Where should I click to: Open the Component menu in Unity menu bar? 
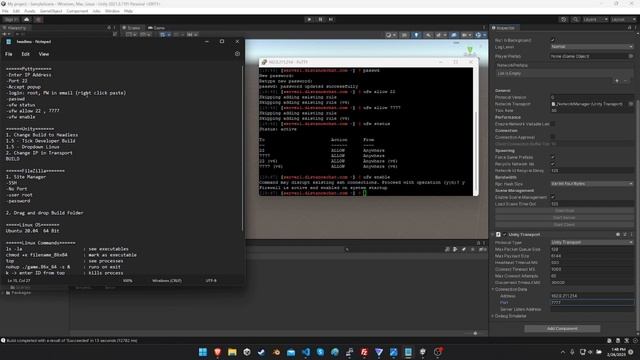[x=77, y=11]
